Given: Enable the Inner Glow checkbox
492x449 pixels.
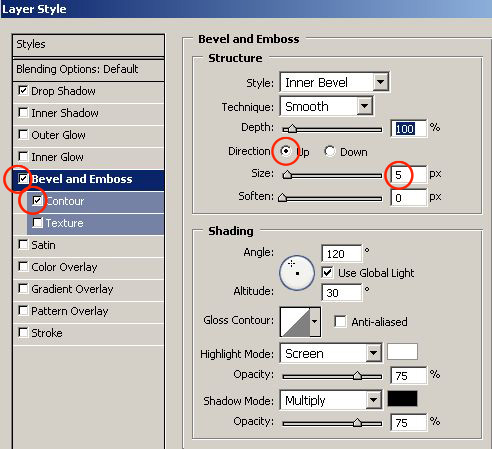Looking at the screenshot, I should click(23, 156).
